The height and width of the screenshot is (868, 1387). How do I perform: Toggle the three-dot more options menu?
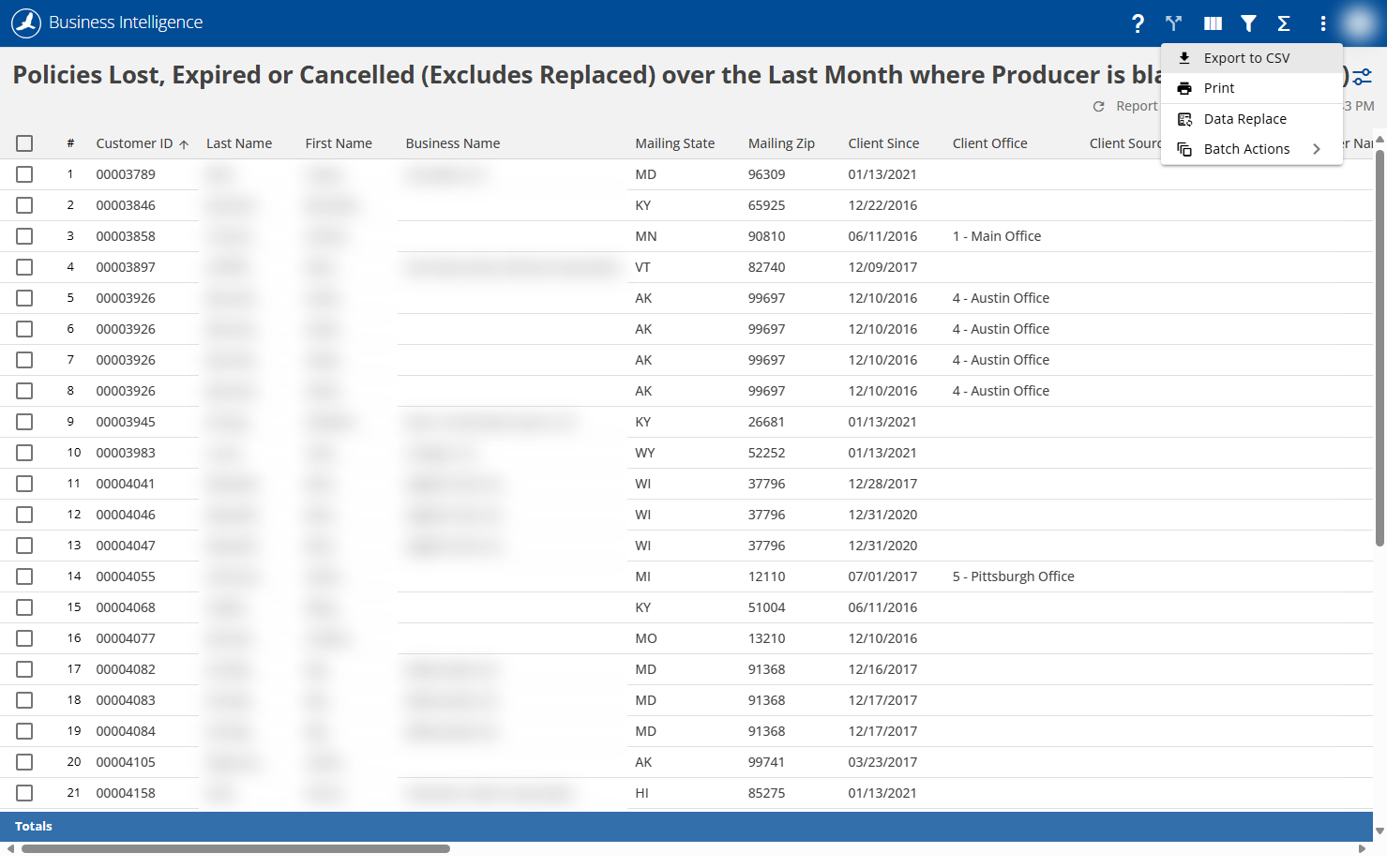(x=1323, y=23)
